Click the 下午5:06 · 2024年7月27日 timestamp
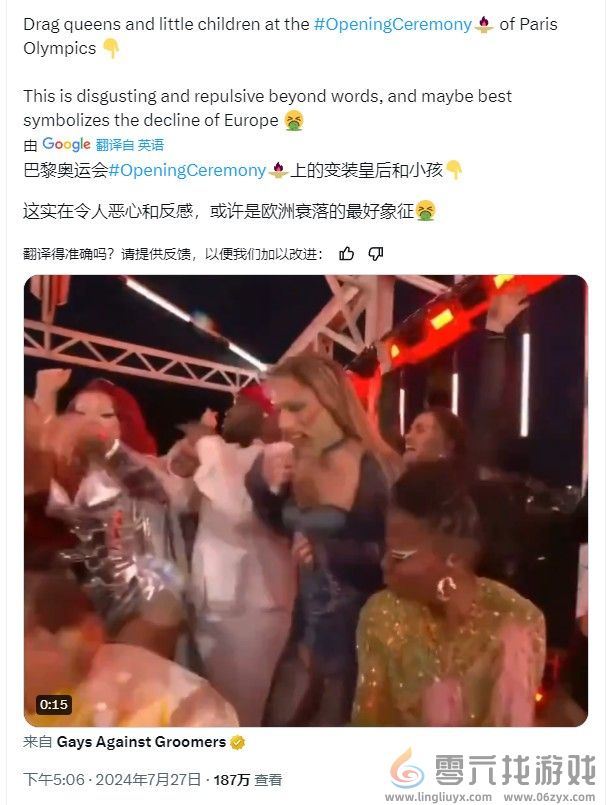 (112, 780)
